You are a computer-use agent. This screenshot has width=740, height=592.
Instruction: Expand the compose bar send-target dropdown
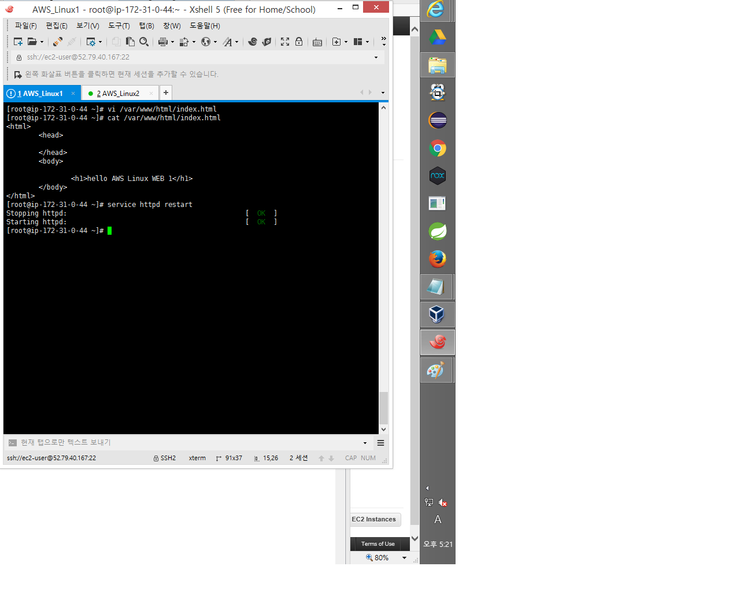[365, 442]
